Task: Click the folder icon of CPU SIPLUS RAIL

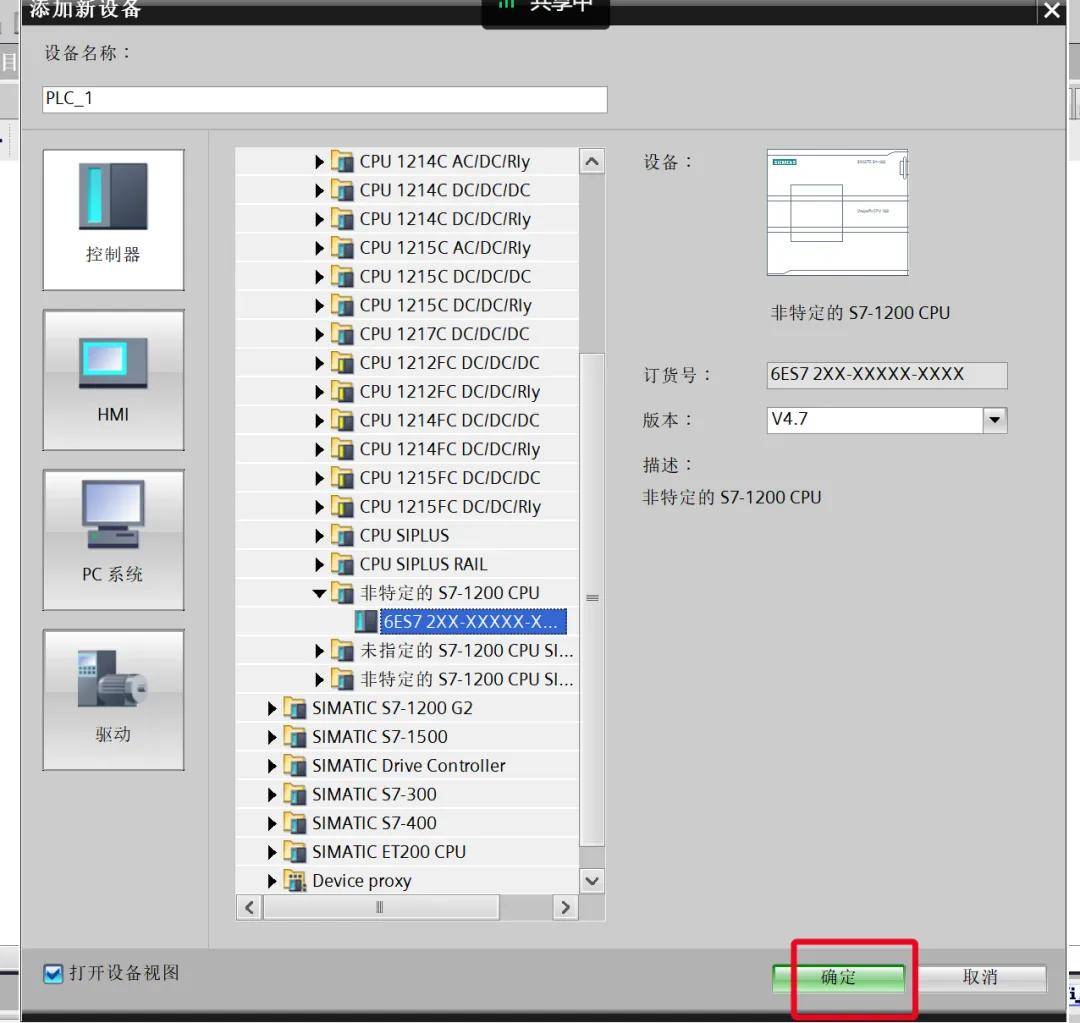Action: pos(342,564)
